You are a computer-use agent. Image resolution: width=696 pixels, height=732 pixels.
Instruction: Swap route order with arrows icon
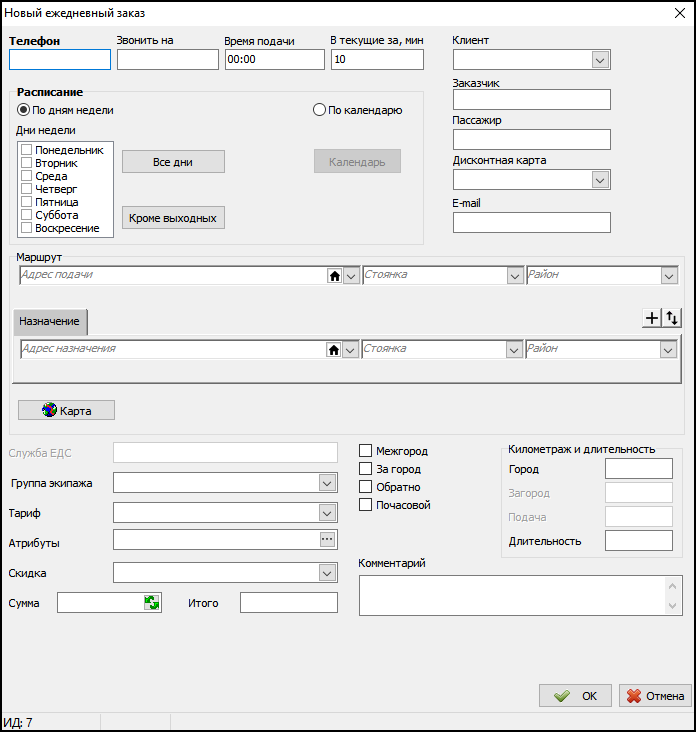[672, 318]
